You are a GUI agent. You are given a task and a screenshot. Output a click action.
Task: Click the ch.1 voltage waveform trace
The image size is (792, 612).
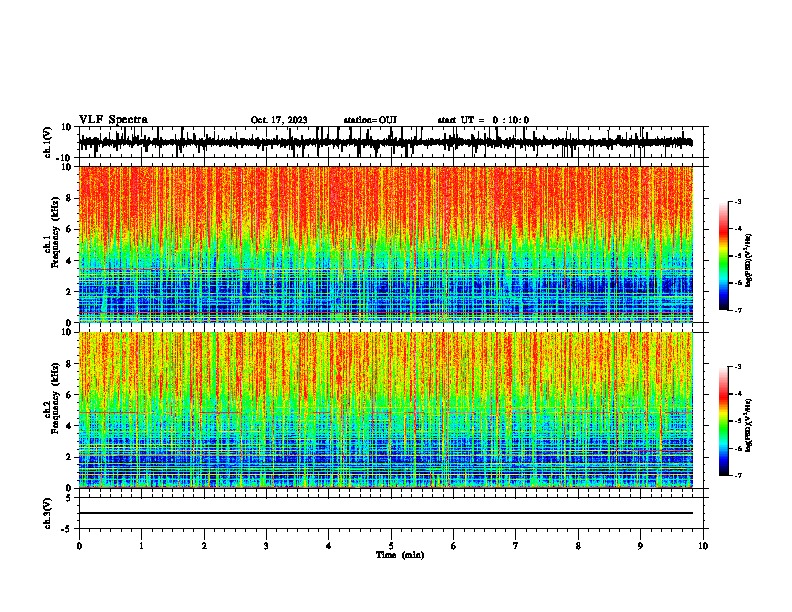(386, 142)
